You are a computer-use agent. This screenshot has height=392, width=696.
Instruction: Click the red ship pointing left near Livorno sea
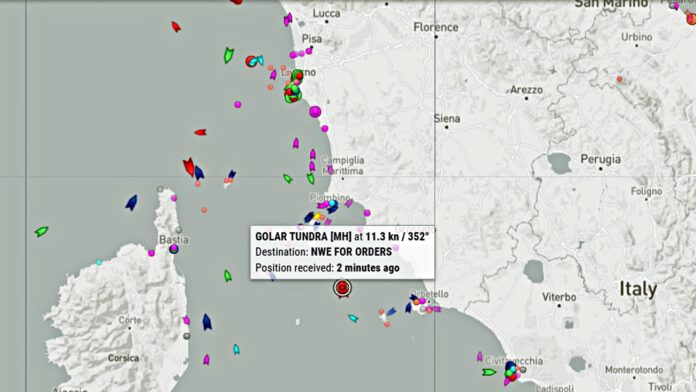(x=200, y=132)
